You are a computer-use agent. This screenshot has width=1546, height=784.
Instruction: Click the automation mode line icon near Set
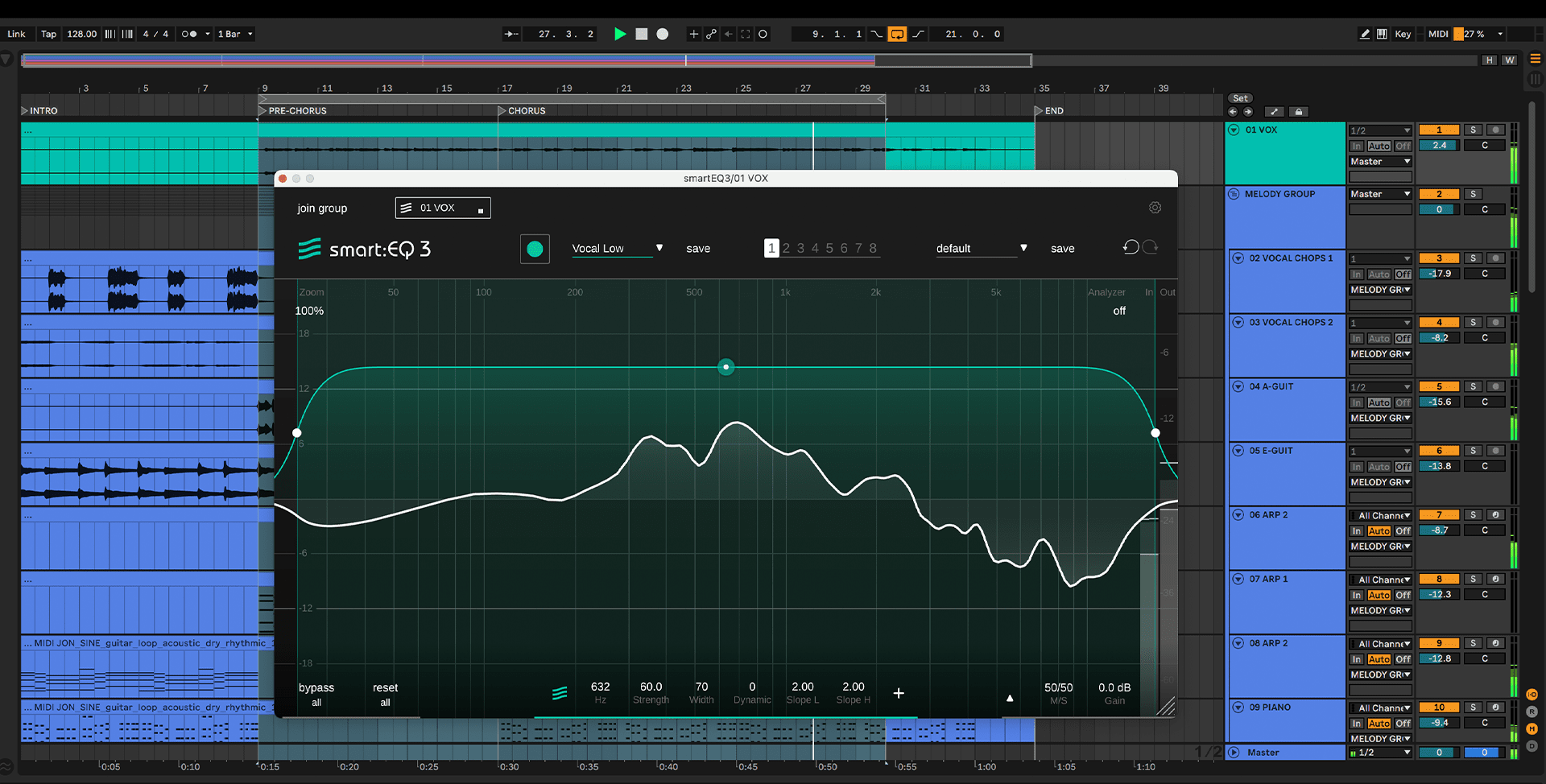[x=1274, y=112]
